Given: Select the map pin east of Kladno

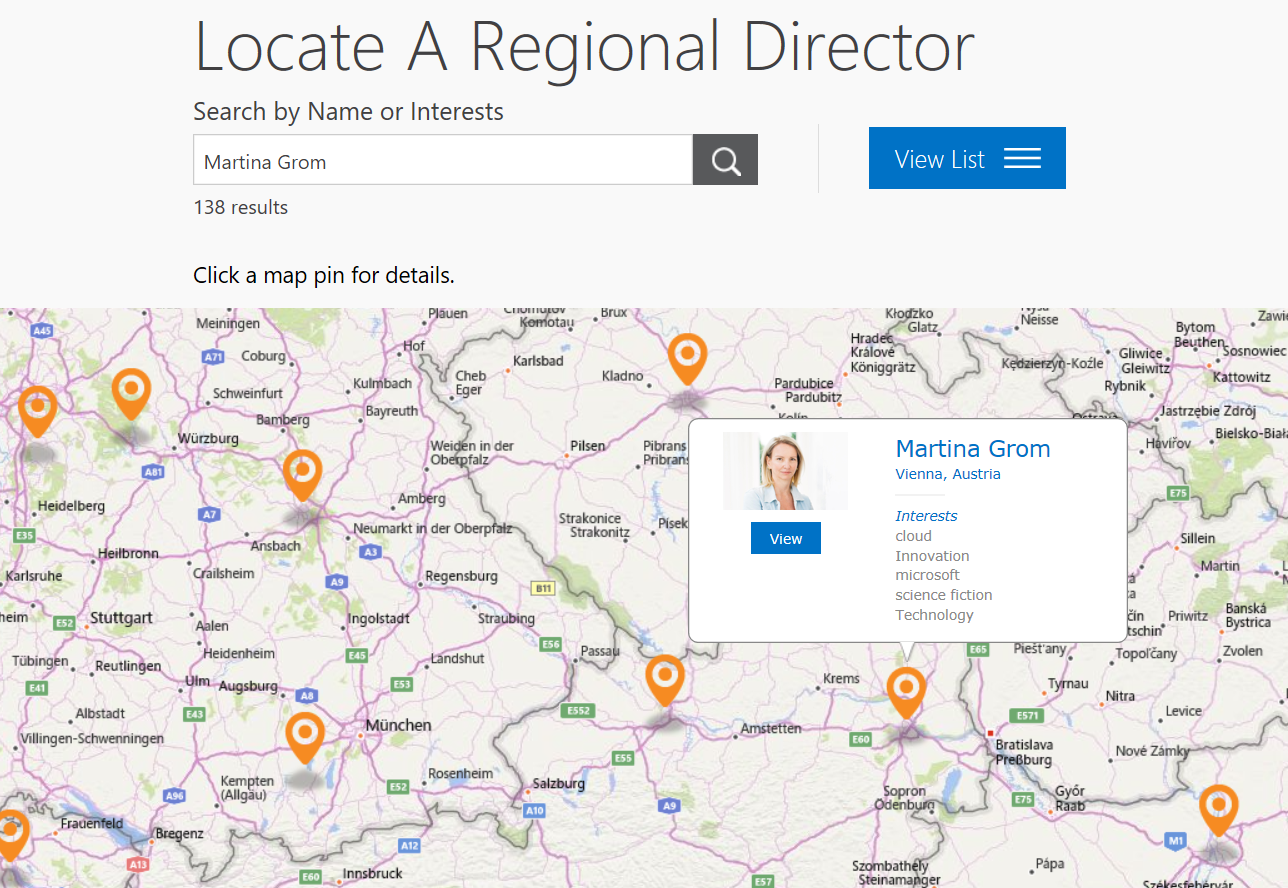Looking at the screenshot, I should (687, 358).
